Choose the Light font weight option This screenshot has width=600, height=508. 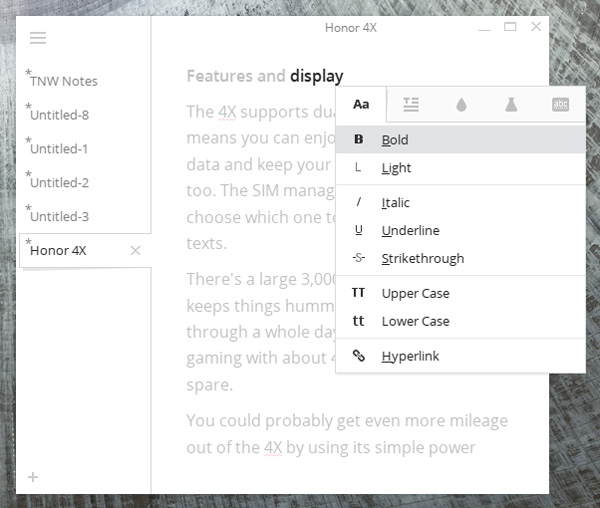[x=461, y=168]
